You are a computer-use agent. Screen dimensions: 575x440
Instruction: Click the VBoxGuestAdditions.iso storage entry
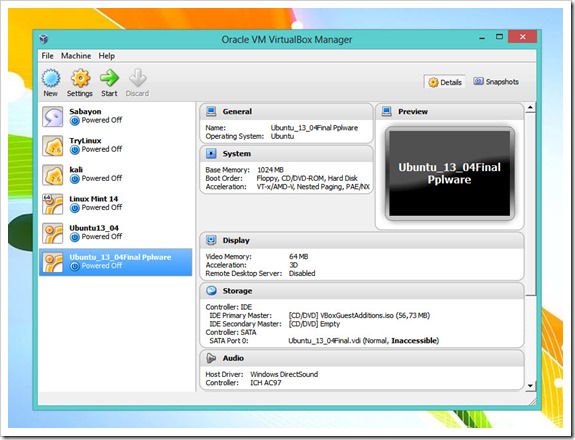tap(359, 315)
